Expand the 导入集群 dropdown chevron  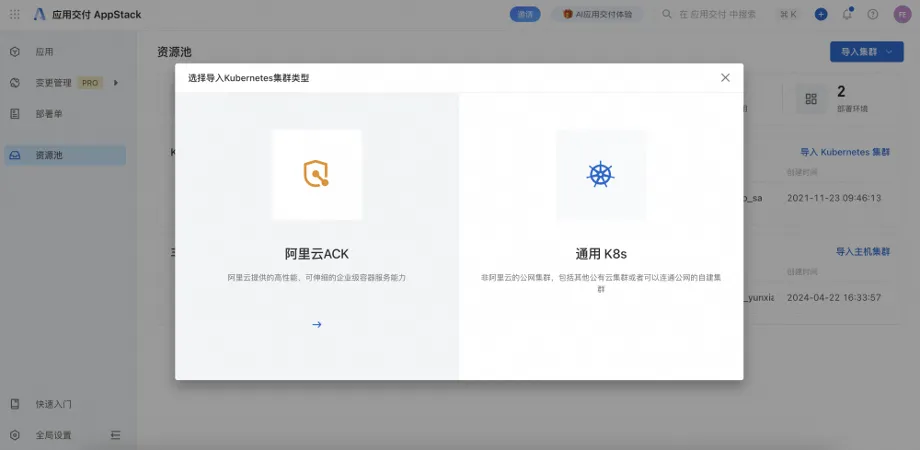point(889,52)
